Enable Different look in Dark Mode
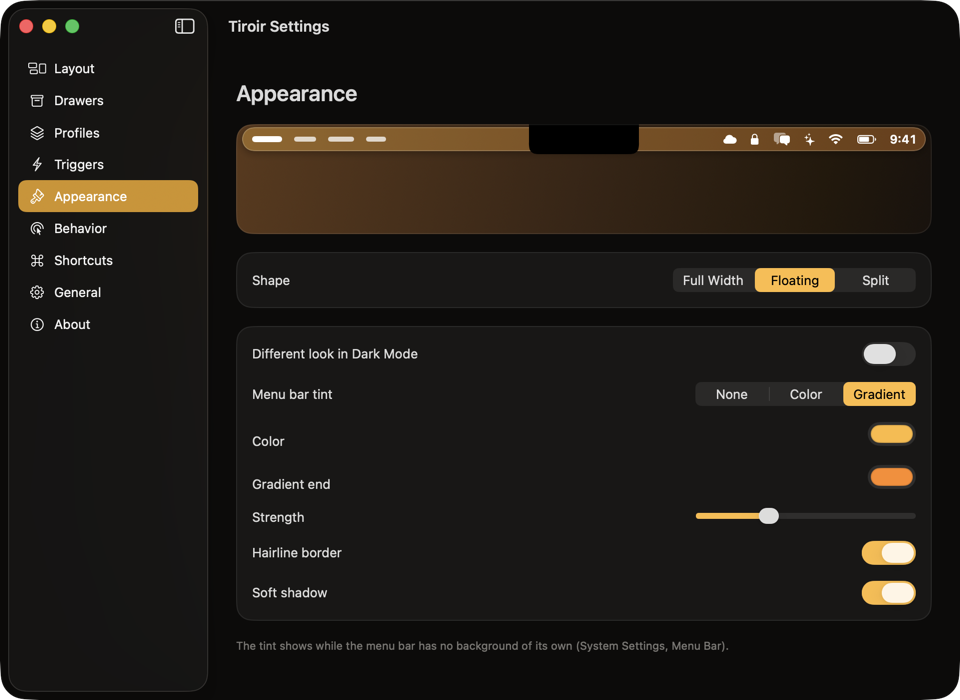 [x=888, y=354]
